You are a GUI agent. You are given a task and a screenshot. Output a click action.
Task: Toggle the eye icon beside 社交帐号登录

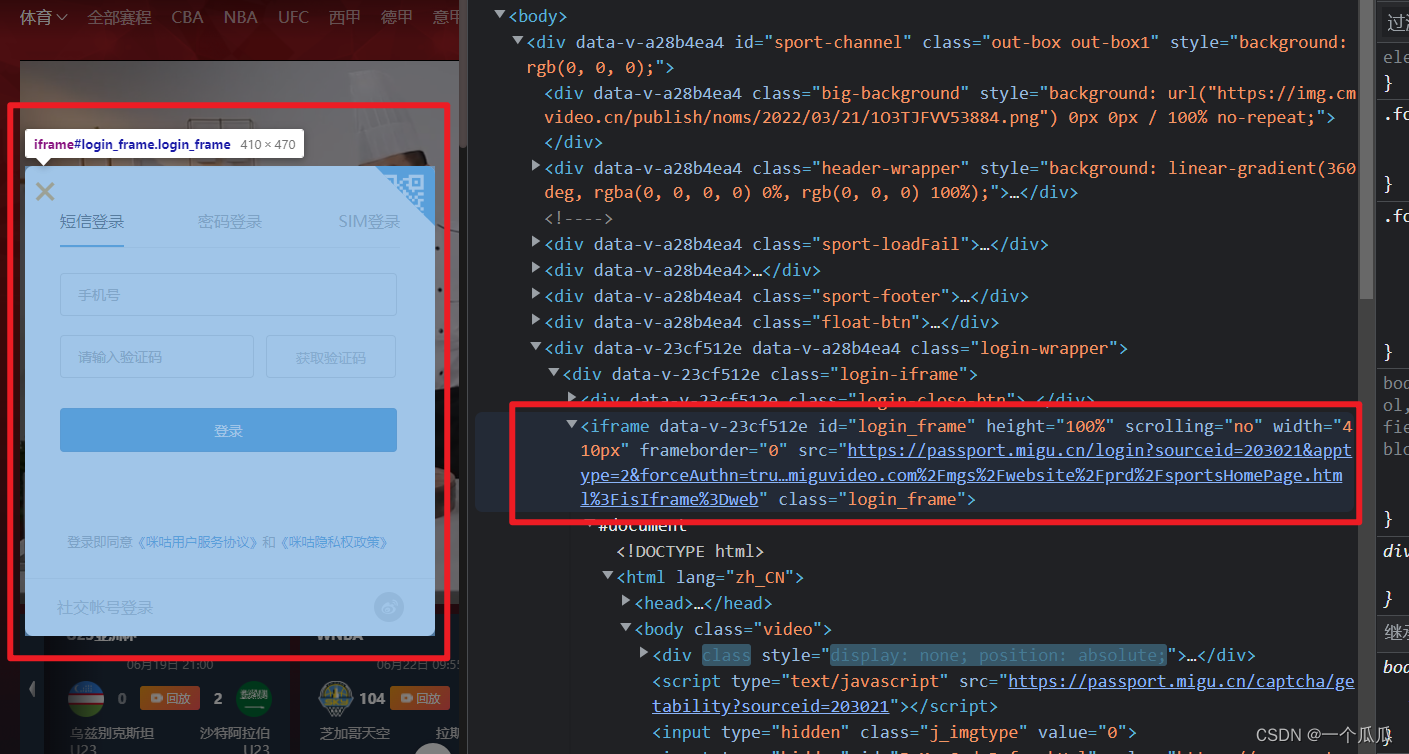(x=388, y=607)
